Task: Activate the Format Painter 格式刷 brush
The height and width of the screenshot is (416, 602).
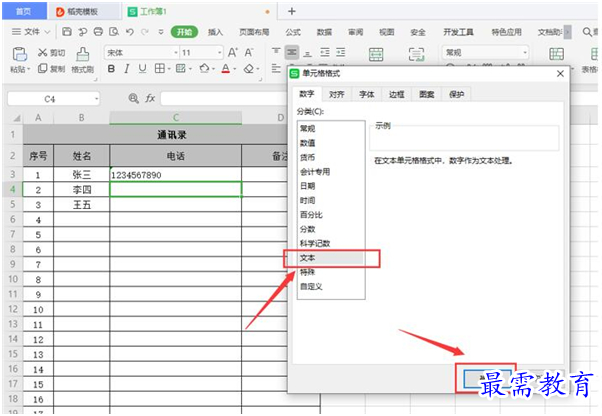Action: coord(83,60)
